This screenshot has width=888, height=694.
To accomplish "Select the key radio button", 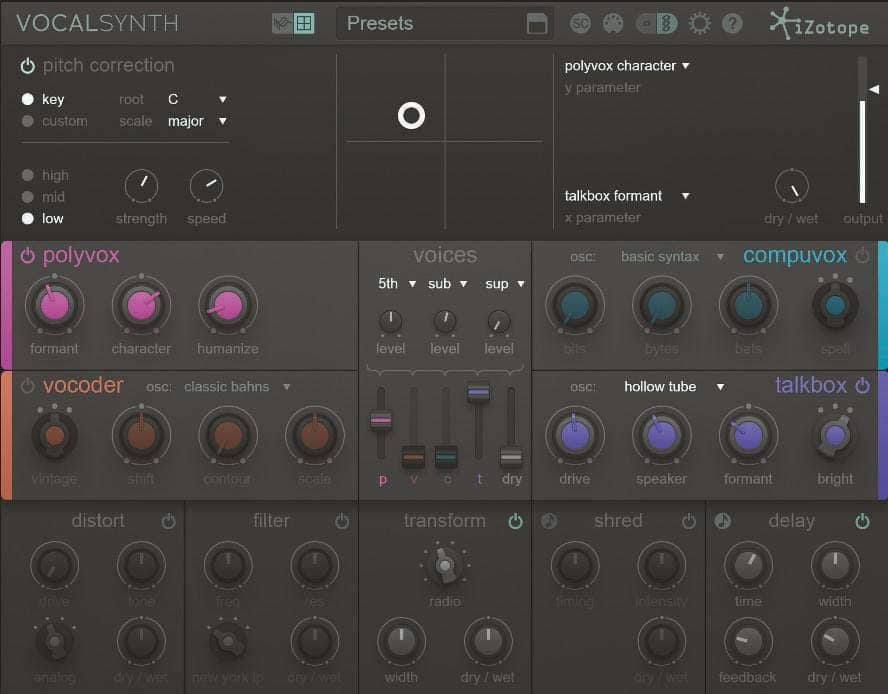I will click(x=27, y=99).
